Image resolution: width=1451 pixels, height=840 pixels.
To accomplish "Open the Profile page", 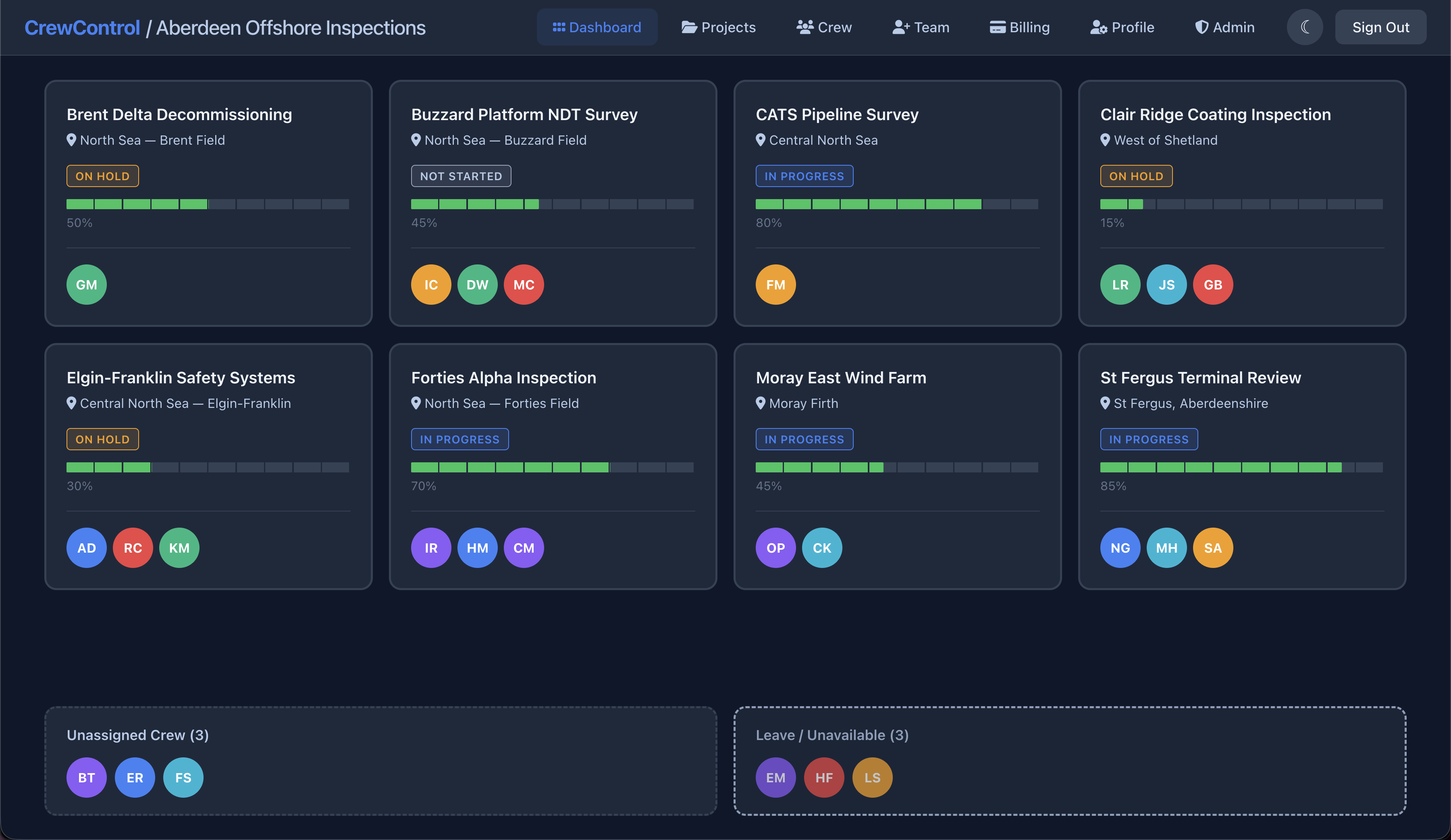I will [1122, 27].
